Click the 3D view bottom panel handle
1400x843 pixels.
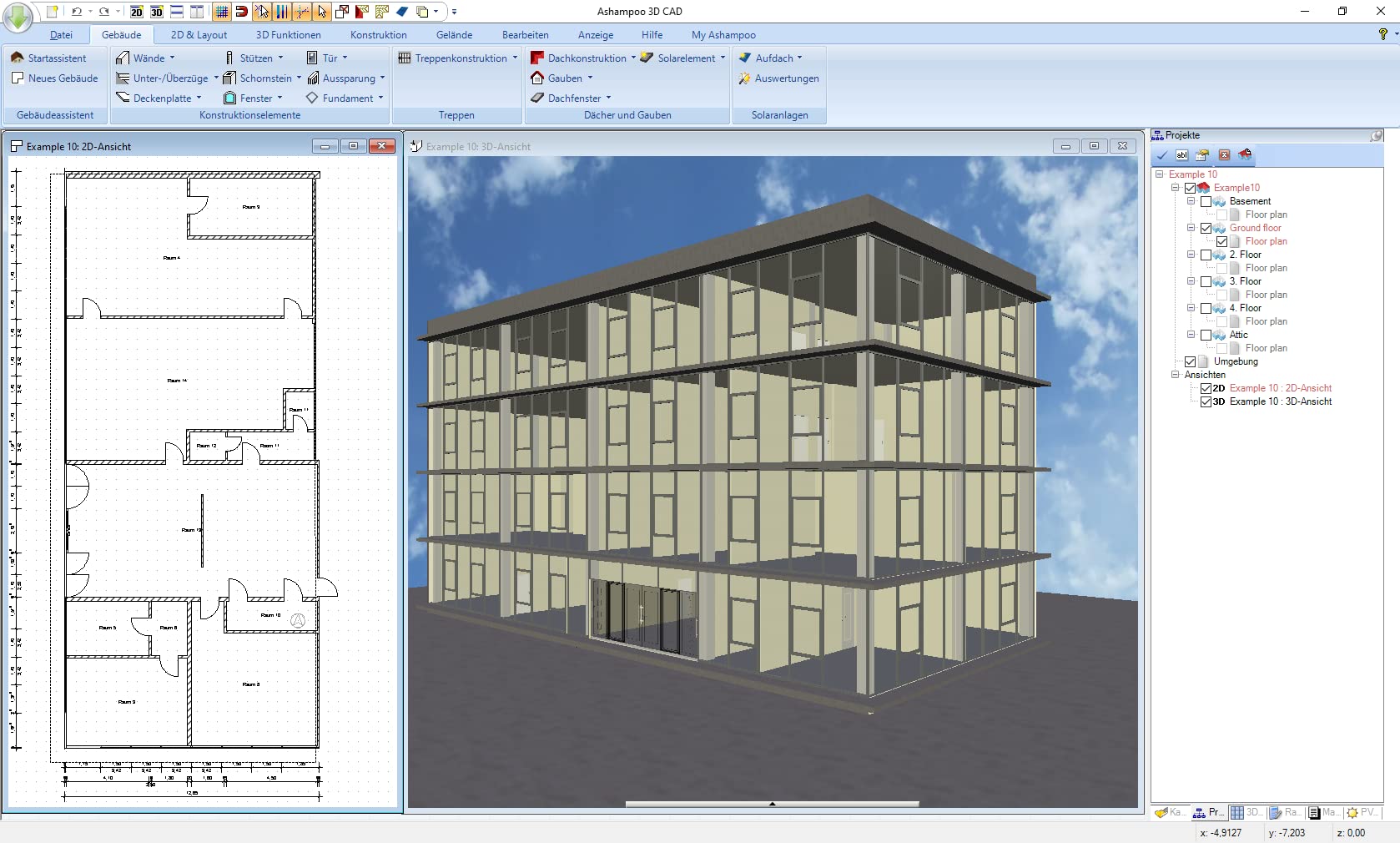[772, 804]
